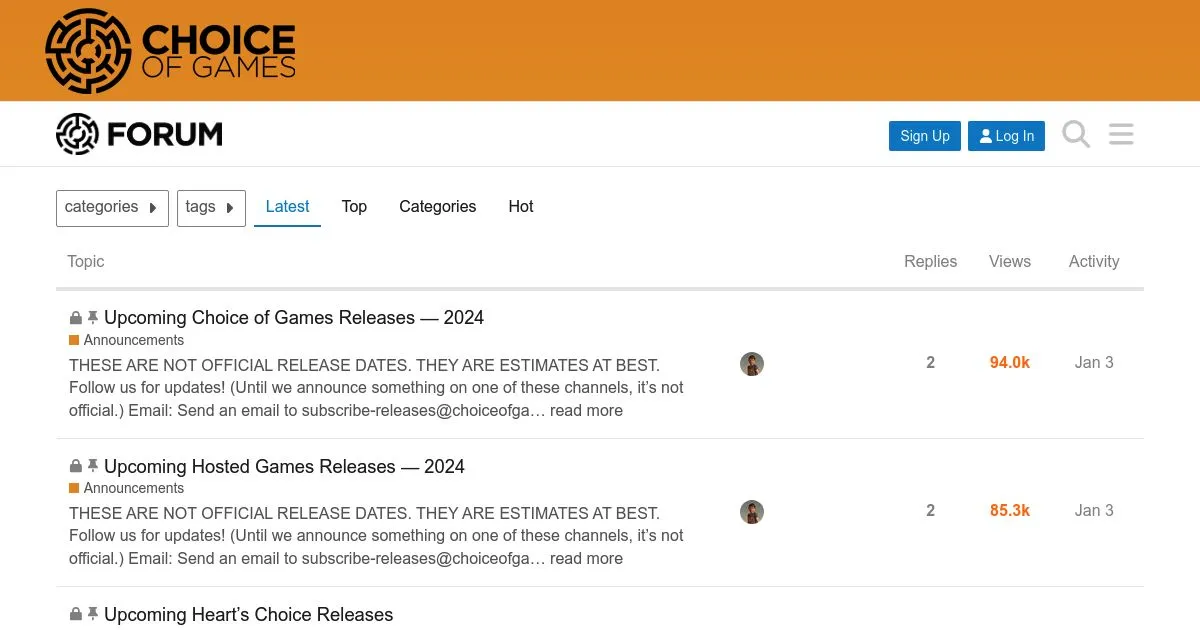
Task: Open Upcoming Heart's Choice Releases topic
Action: click(249, 614)
